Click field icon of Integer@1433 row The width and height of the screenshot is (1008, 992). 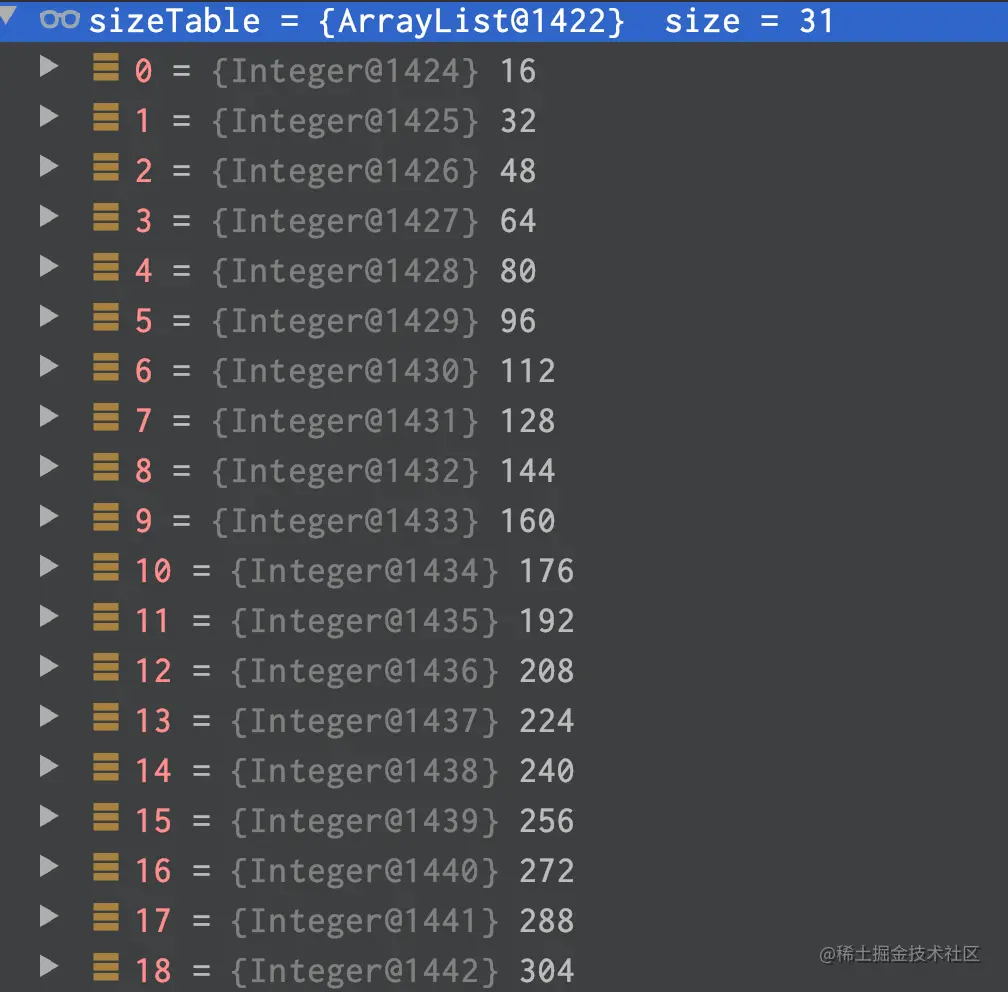pos(106,518)
